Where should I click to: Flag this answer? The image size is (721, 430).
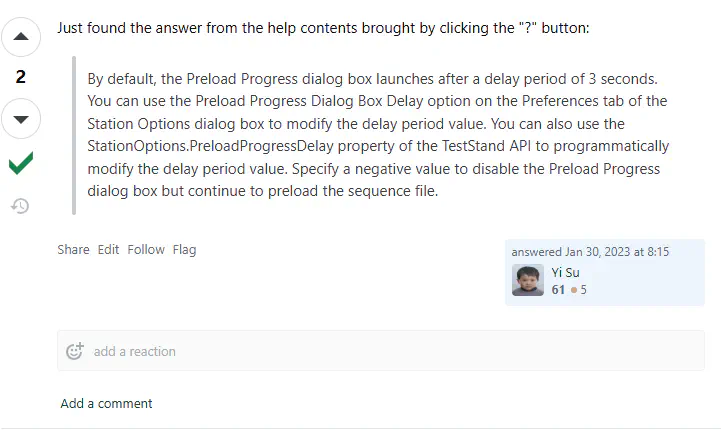[184, 250]
